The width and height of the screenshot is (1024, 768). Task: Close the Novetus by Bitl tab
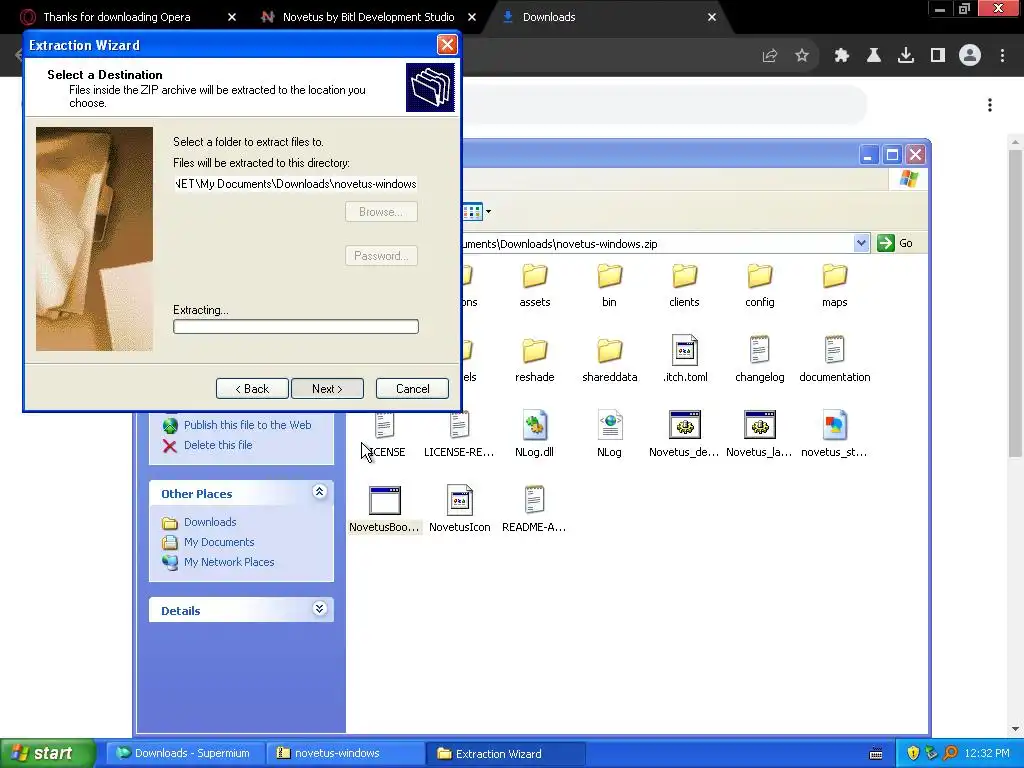pyautogui.click(x=472, y=17)
